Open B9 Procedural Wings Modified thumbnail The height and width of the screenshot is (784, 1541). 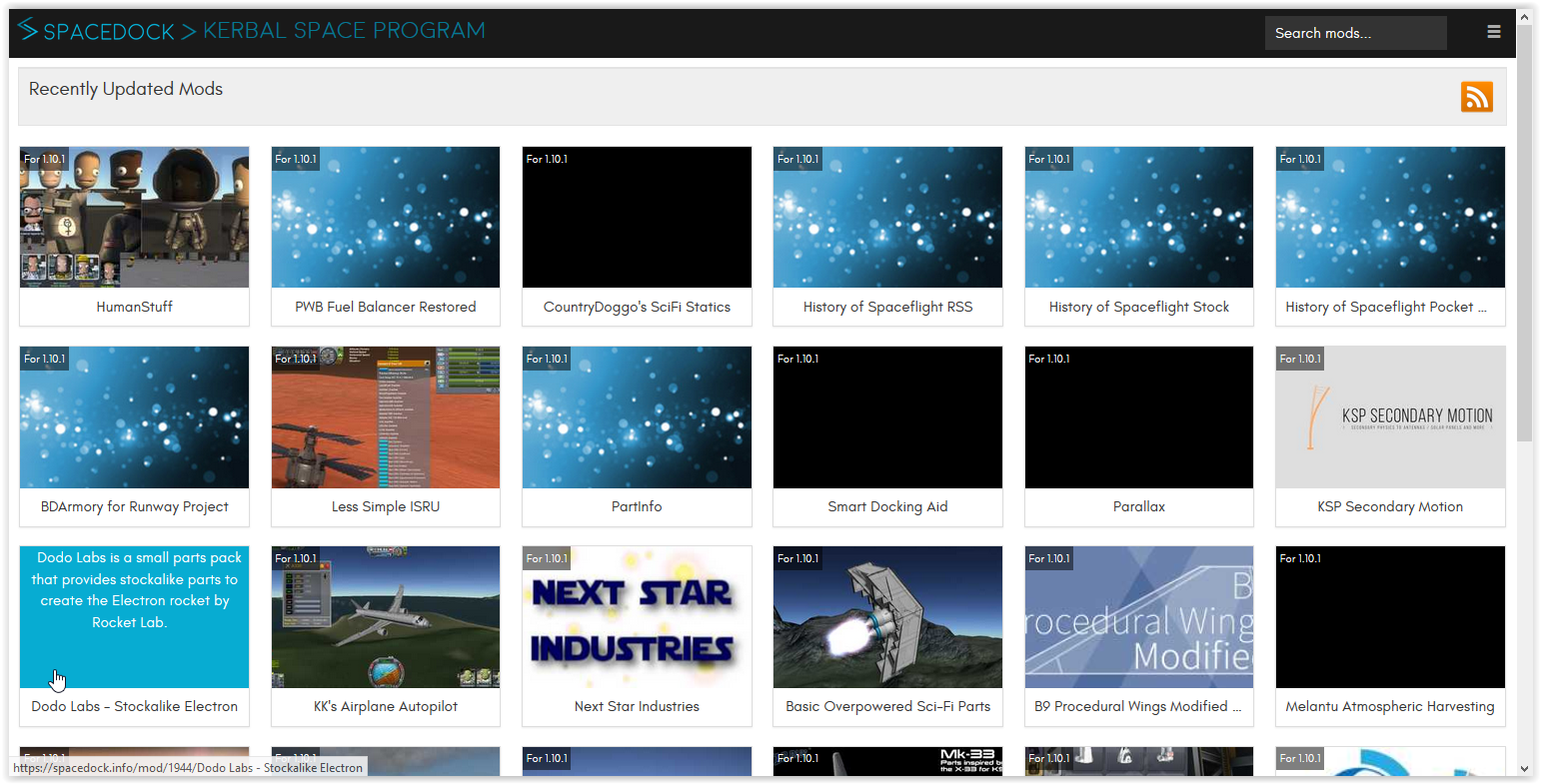tap(1139, 616)
